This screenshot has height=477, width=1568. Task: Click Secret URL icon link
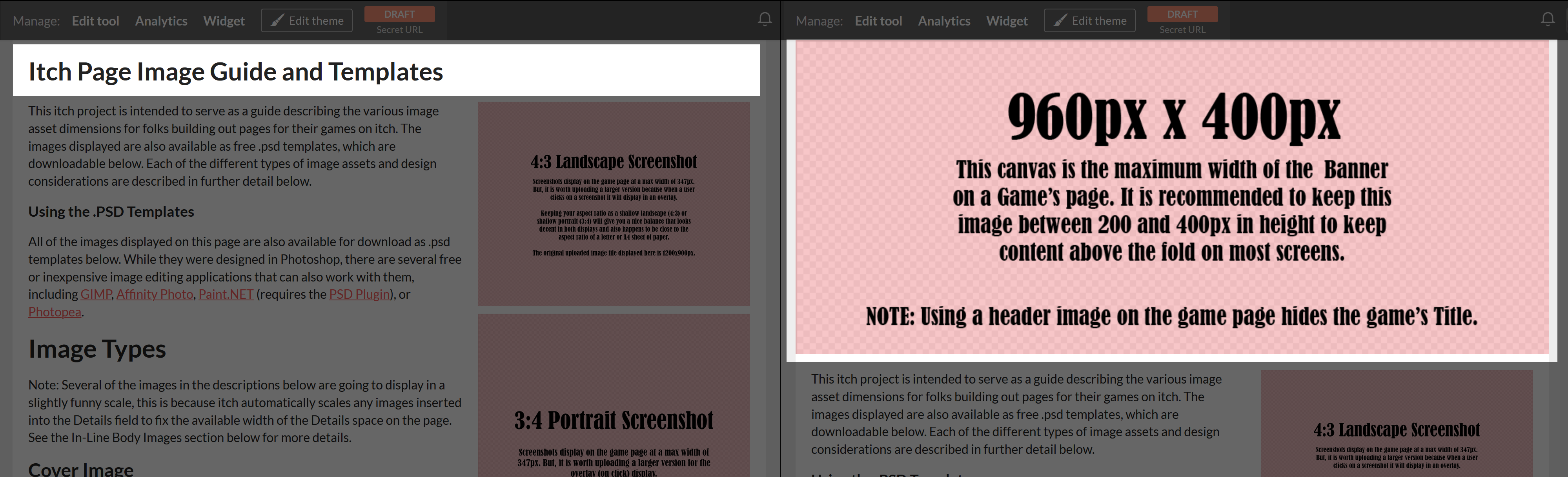pos(399,28)
